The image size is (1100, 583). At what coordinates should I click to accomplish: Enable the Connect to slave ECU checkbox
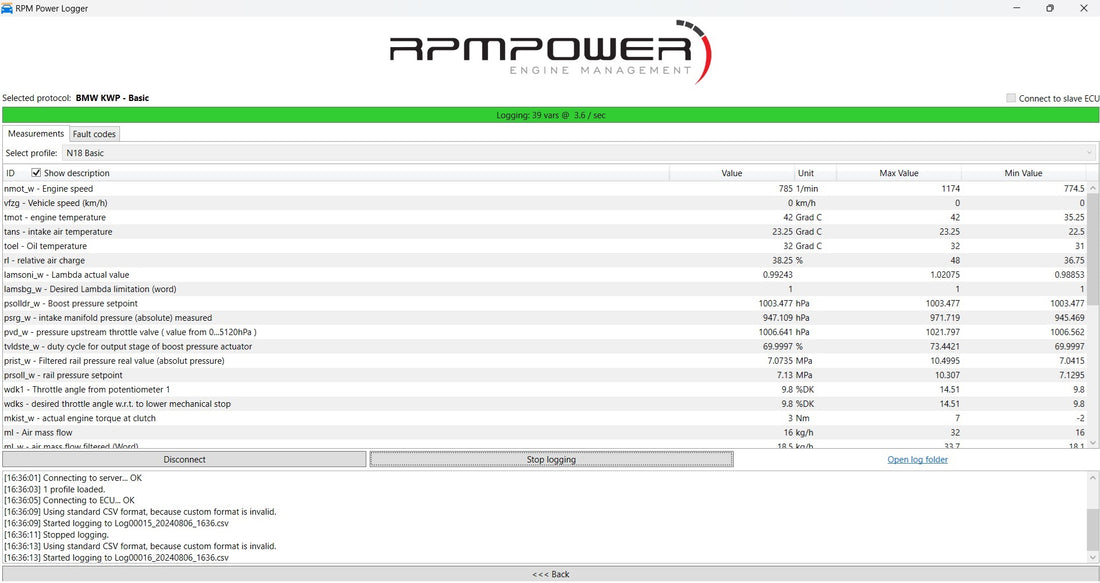coord(1011,97)
